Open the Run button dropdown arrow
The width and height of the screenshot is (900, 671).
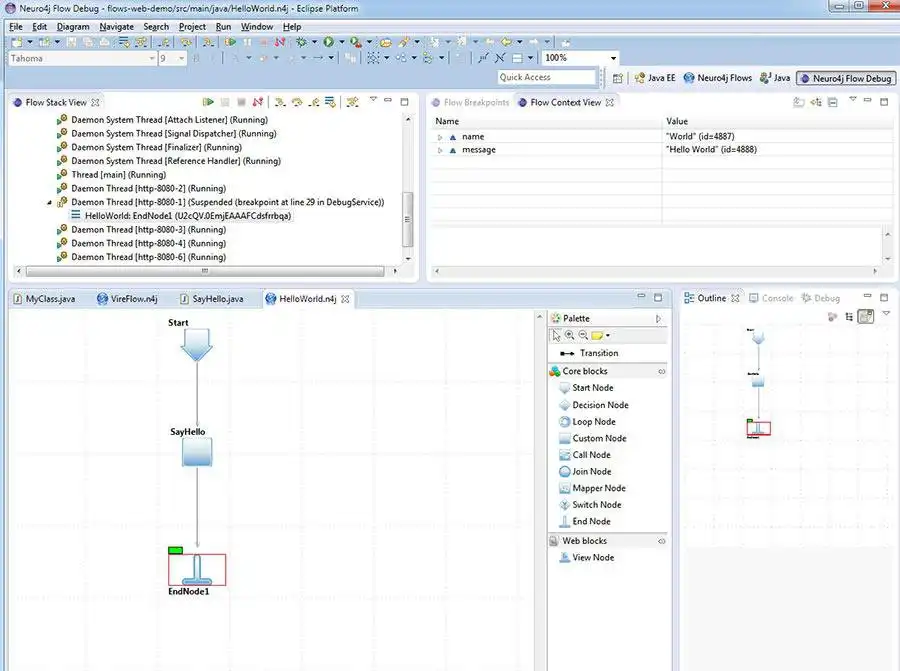[342, 42]
